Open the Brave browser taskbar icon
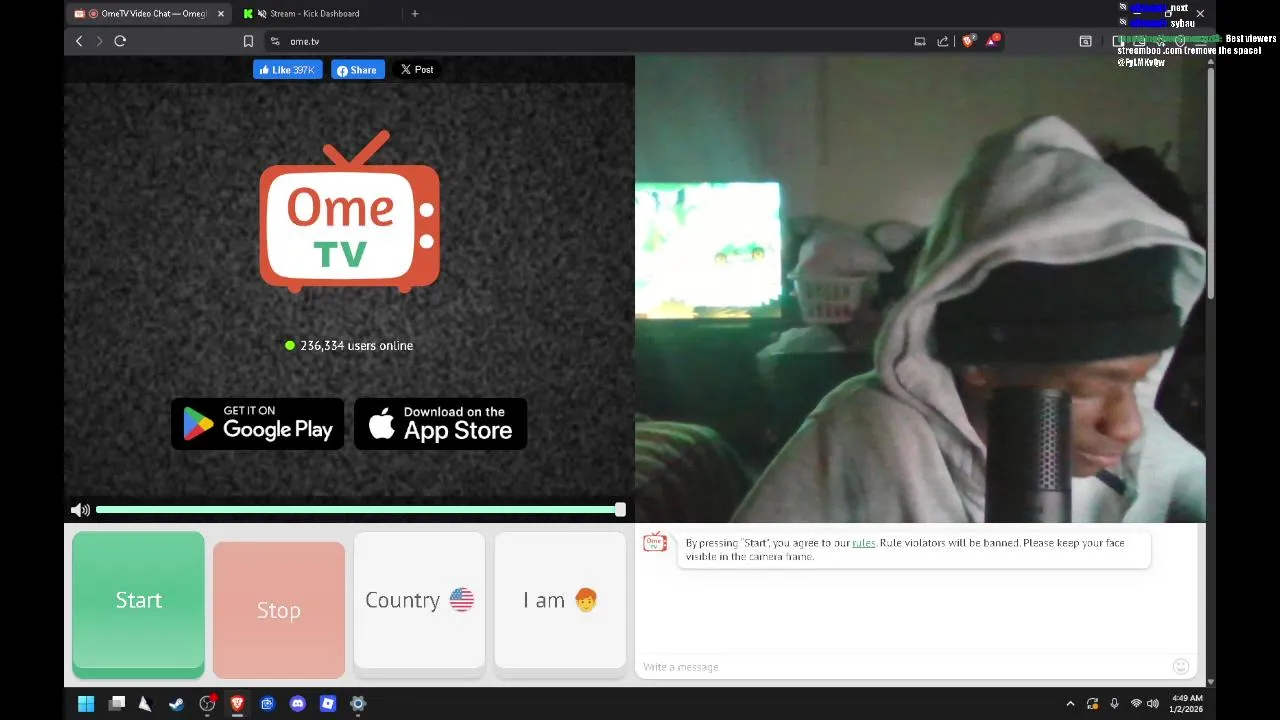1280x720 pixels. pos(237,704)
